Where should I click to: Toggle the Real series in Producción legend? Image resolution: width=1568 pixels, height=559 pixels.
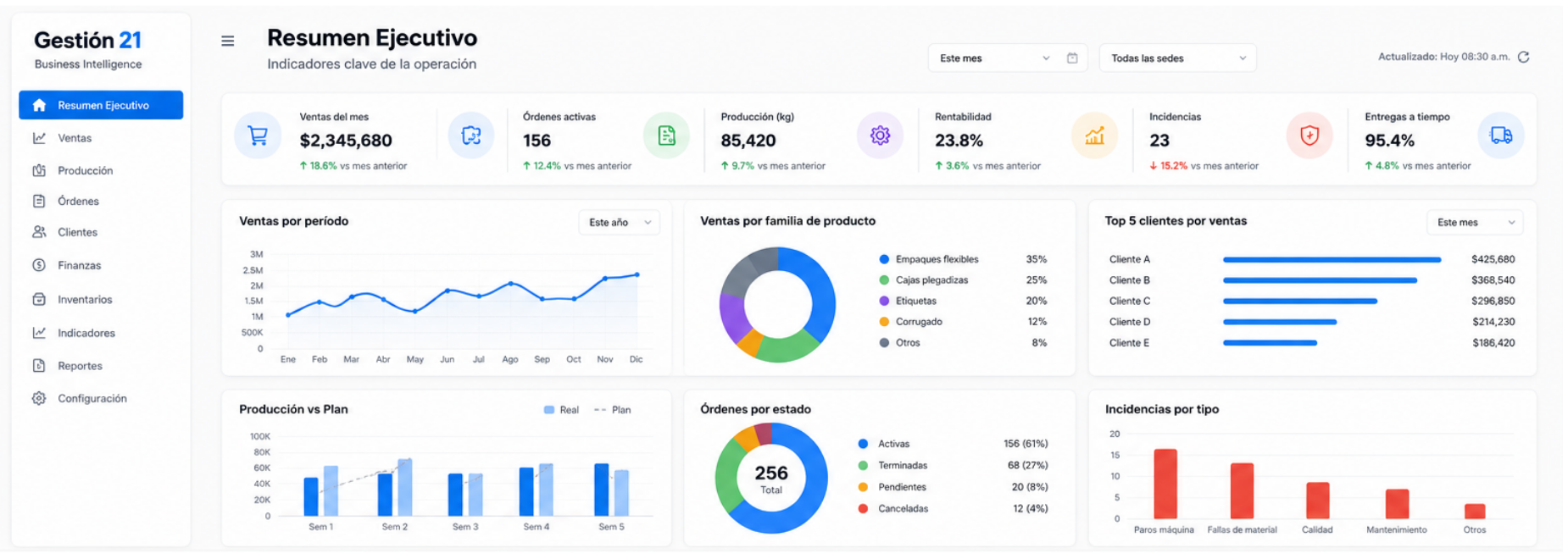[561, 410]
